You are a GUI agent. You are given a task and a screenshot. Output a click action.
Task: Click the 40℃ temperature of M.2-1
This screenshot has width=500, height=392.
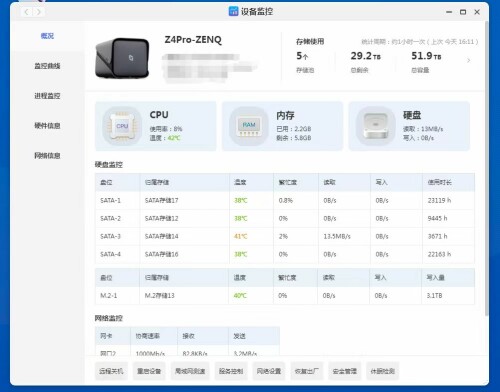coord(240,296)
